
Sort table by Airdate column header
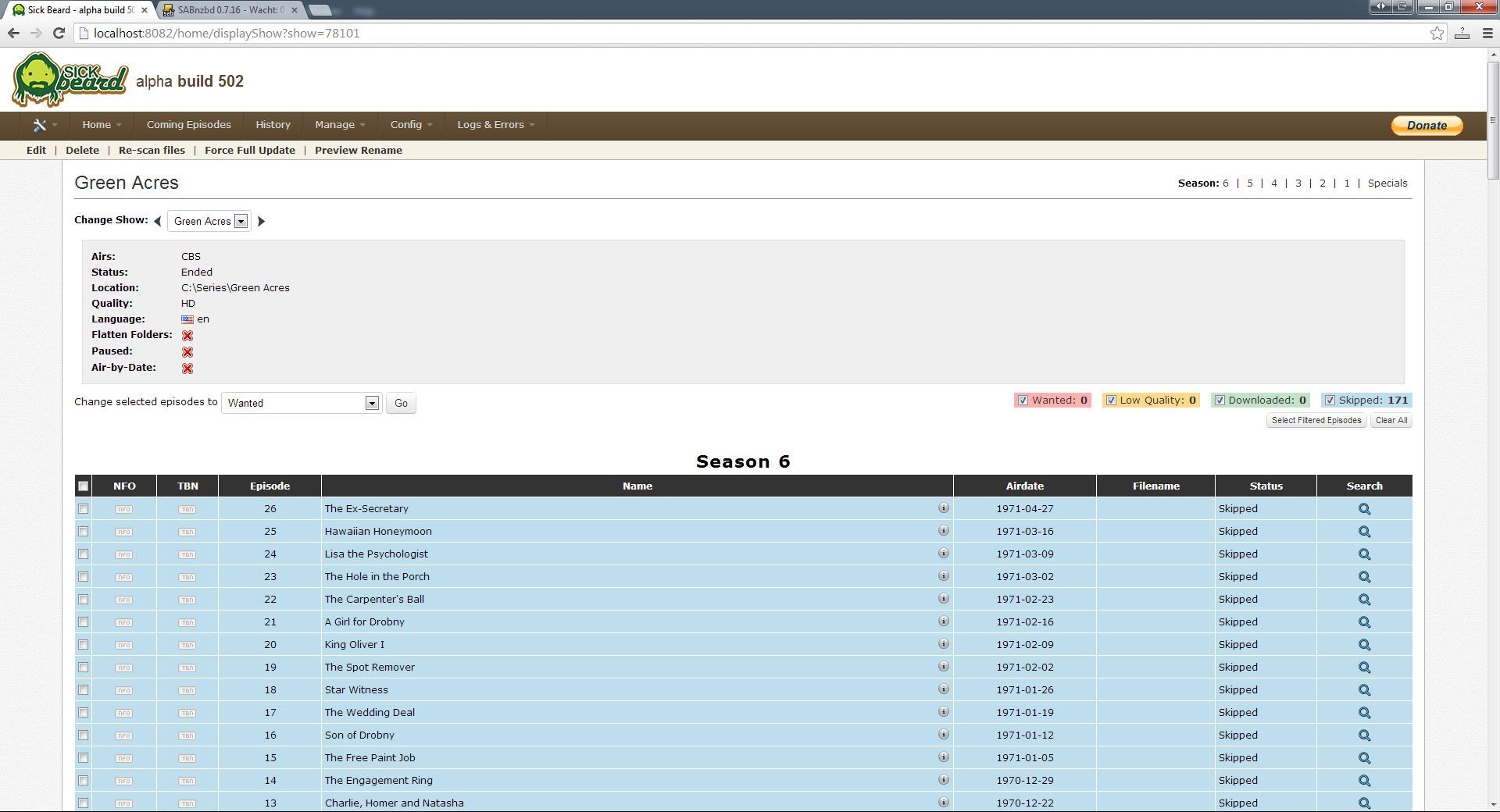(x=1025, y=486)
